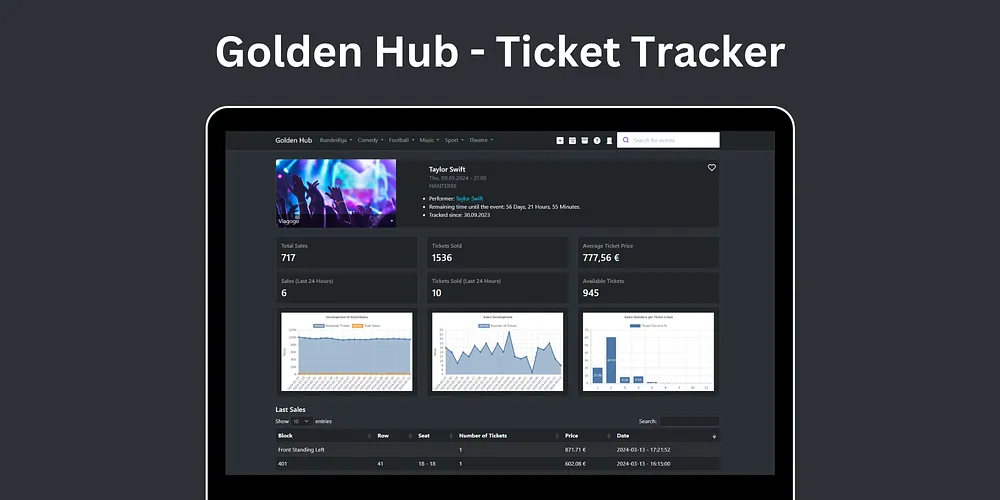Sort the table by Date column
Viewport: 1000px width, 500px height.
point(666,436)
